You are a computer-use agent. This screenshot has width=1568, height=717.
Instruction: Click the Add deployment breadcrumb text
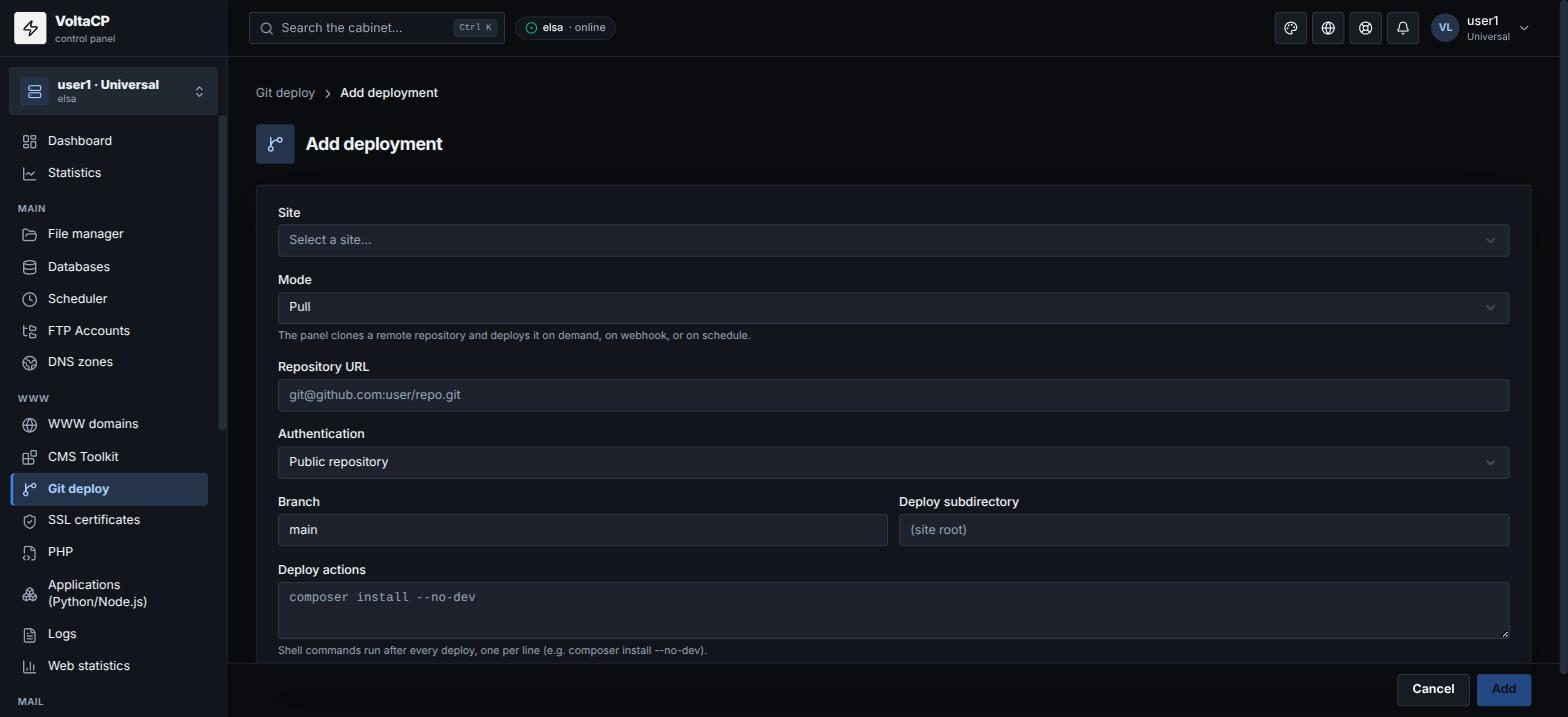tap(389, 93)
